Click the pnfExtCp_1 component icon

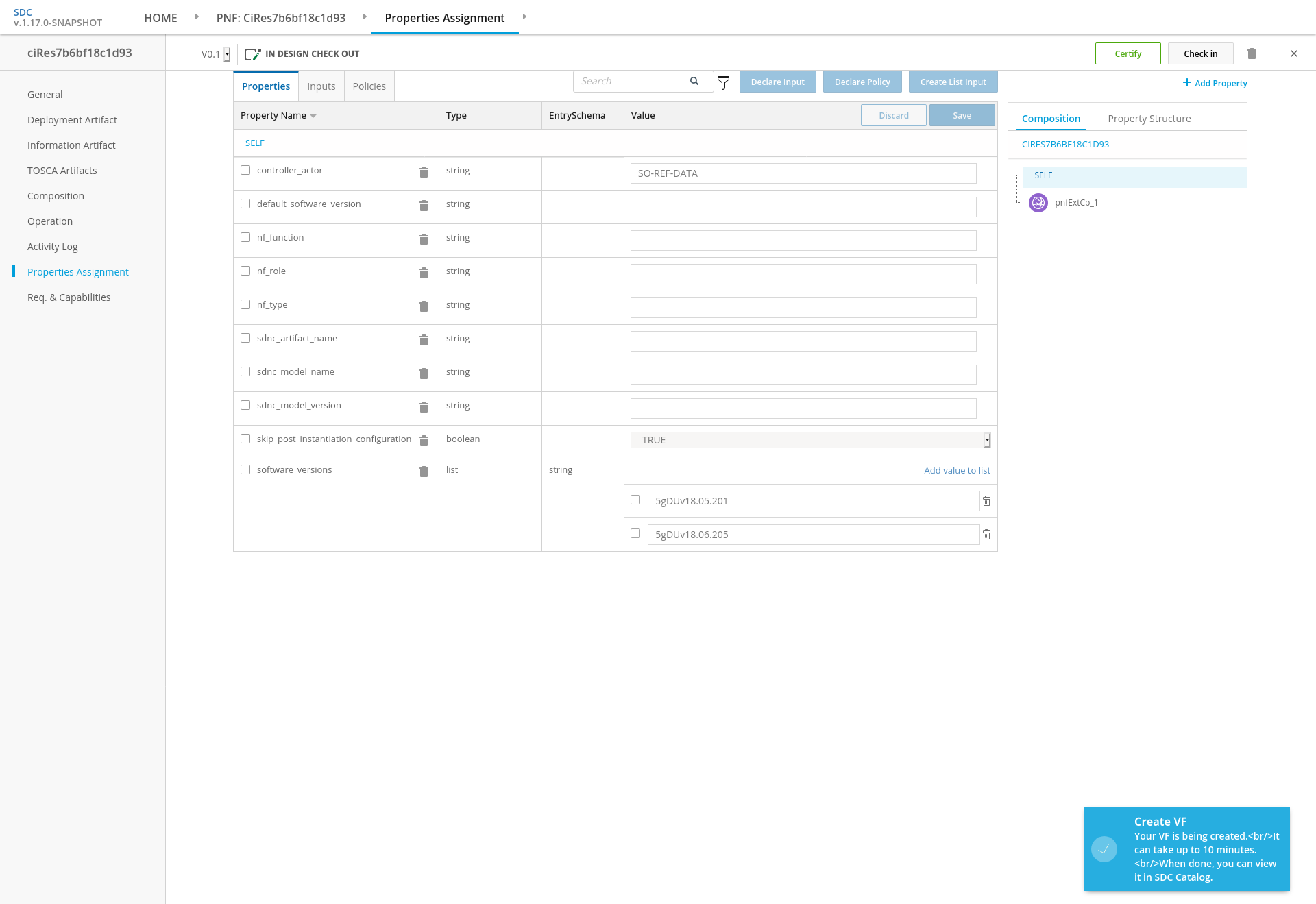[x=1038, y=203]
